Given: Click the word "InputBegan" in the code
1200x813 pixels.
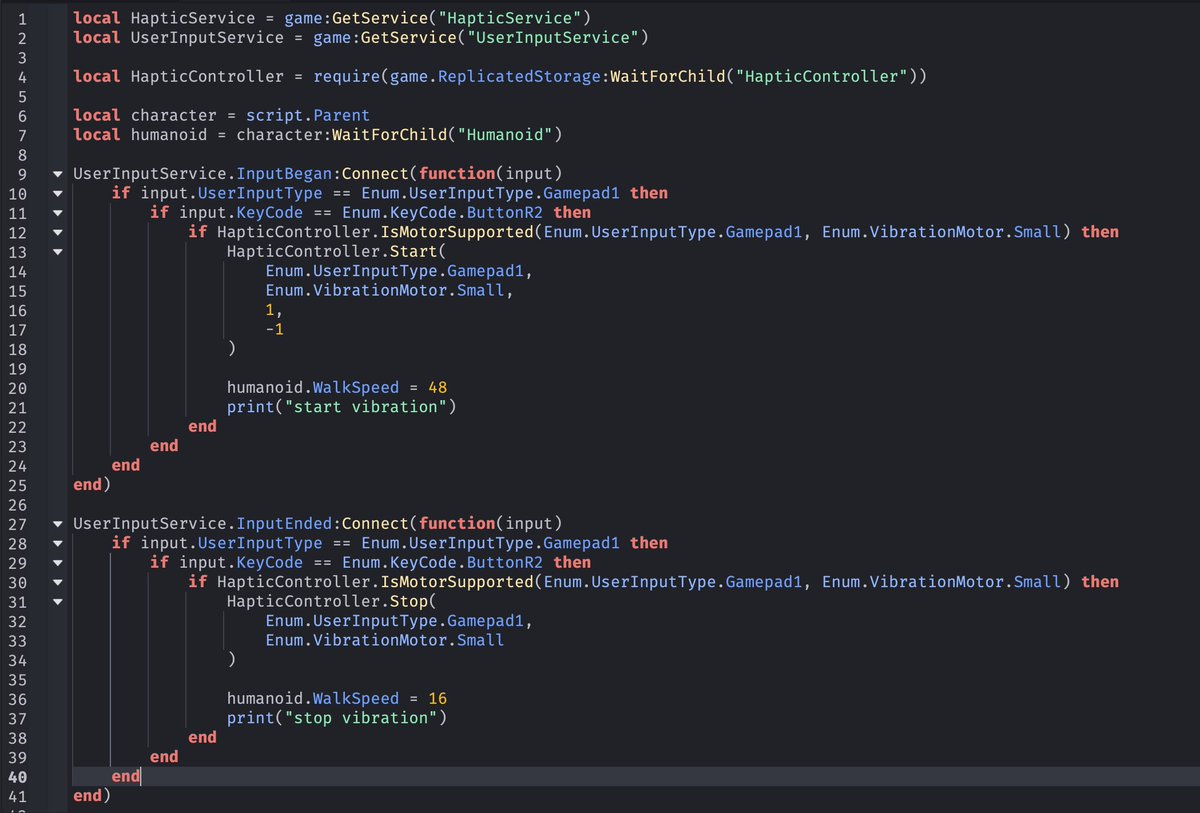Looking at the screenshot, I should (285, 173).
